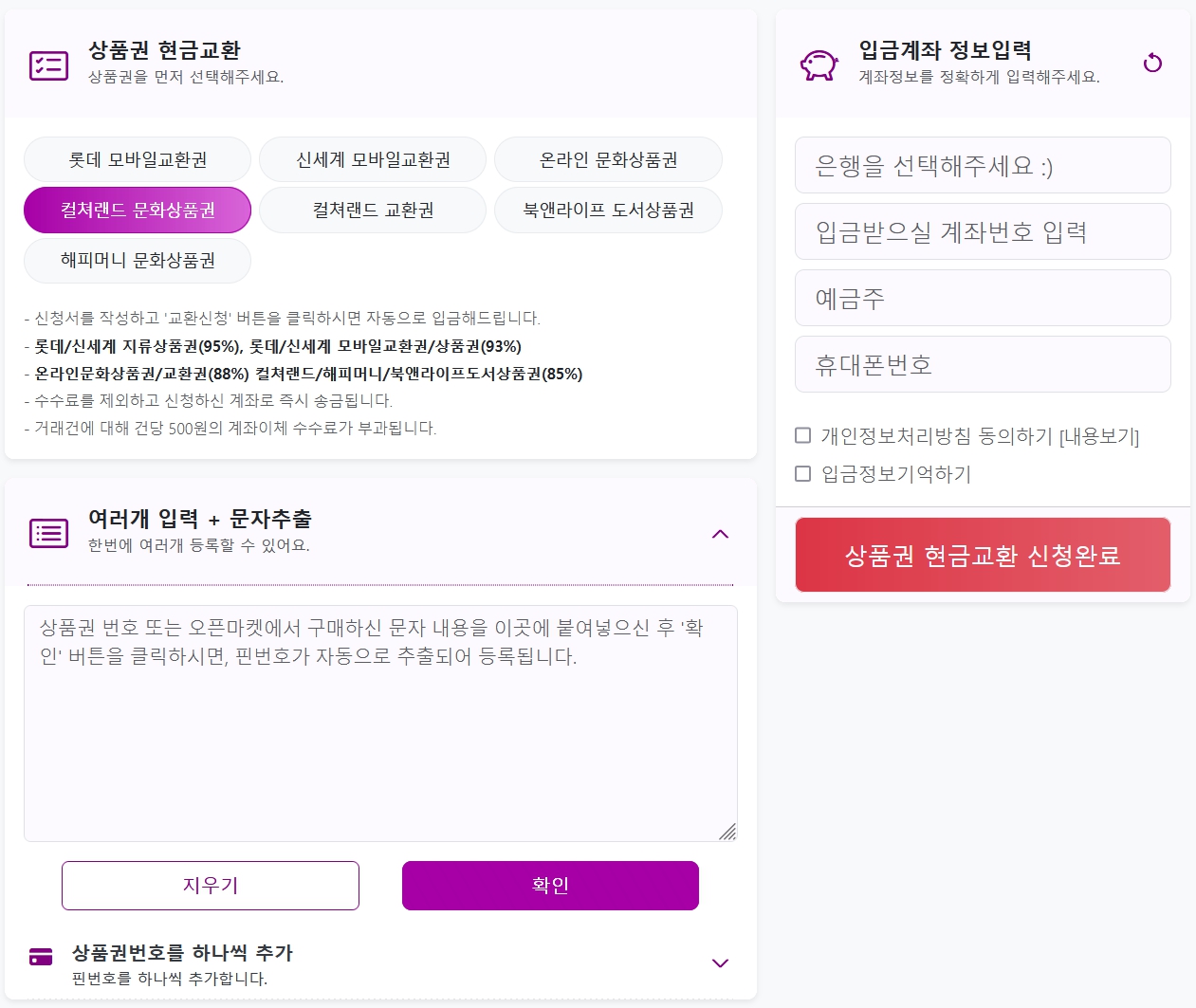Enable 입금정보기억하기 checkbox
This screenshot has width=1196, height=1008.
pyautogui.click(x=803, y=473)
